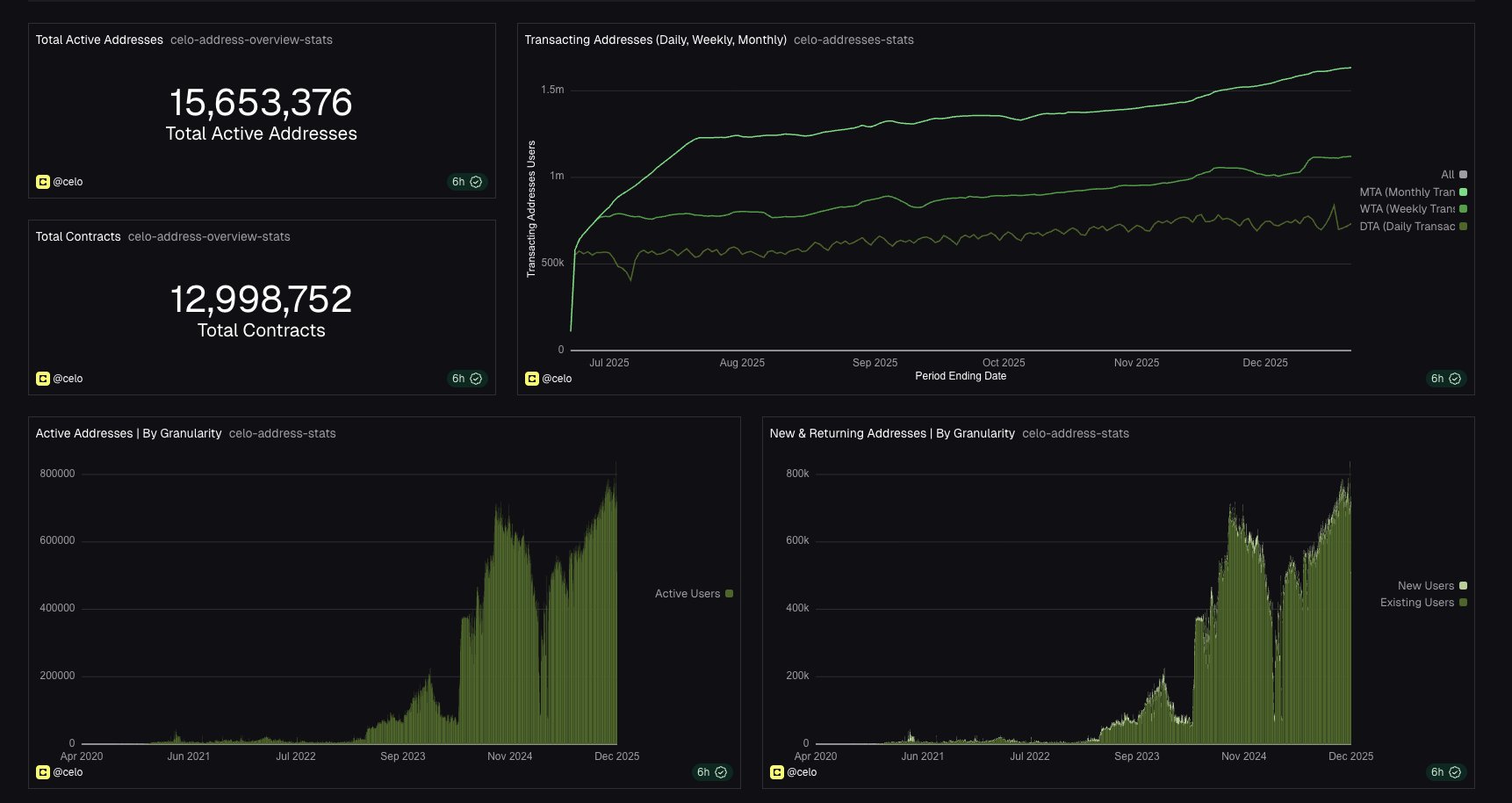The height and width of the screenshot is (803, 1512).
Task: Click Celo logo icon under Active Addresses chart
Action: [42, 772]
